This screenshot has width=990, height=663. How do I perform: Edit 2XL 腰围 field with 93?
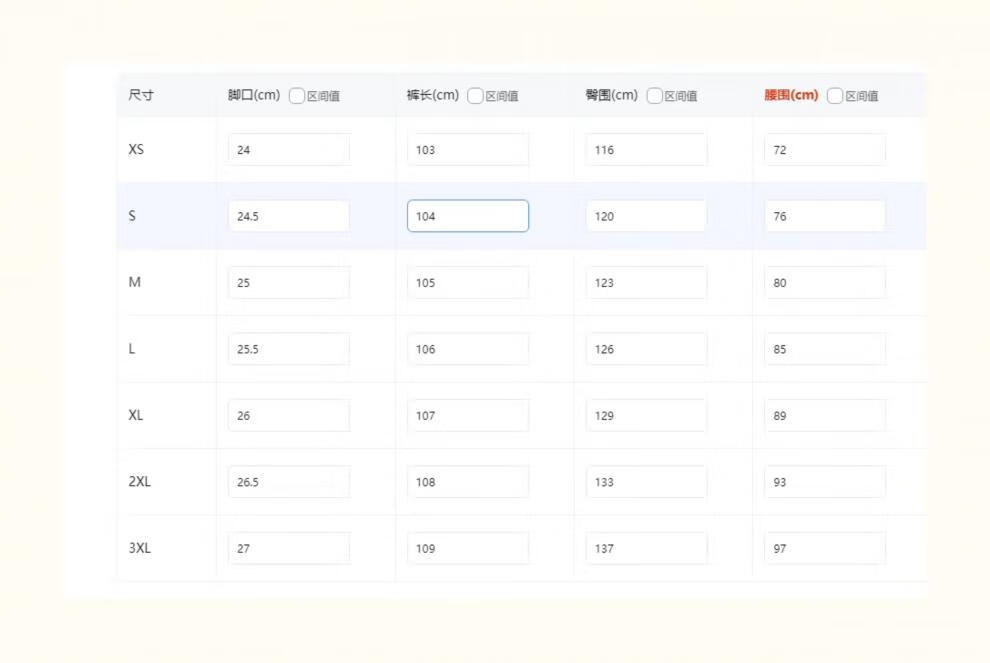(x=825, y=482)
